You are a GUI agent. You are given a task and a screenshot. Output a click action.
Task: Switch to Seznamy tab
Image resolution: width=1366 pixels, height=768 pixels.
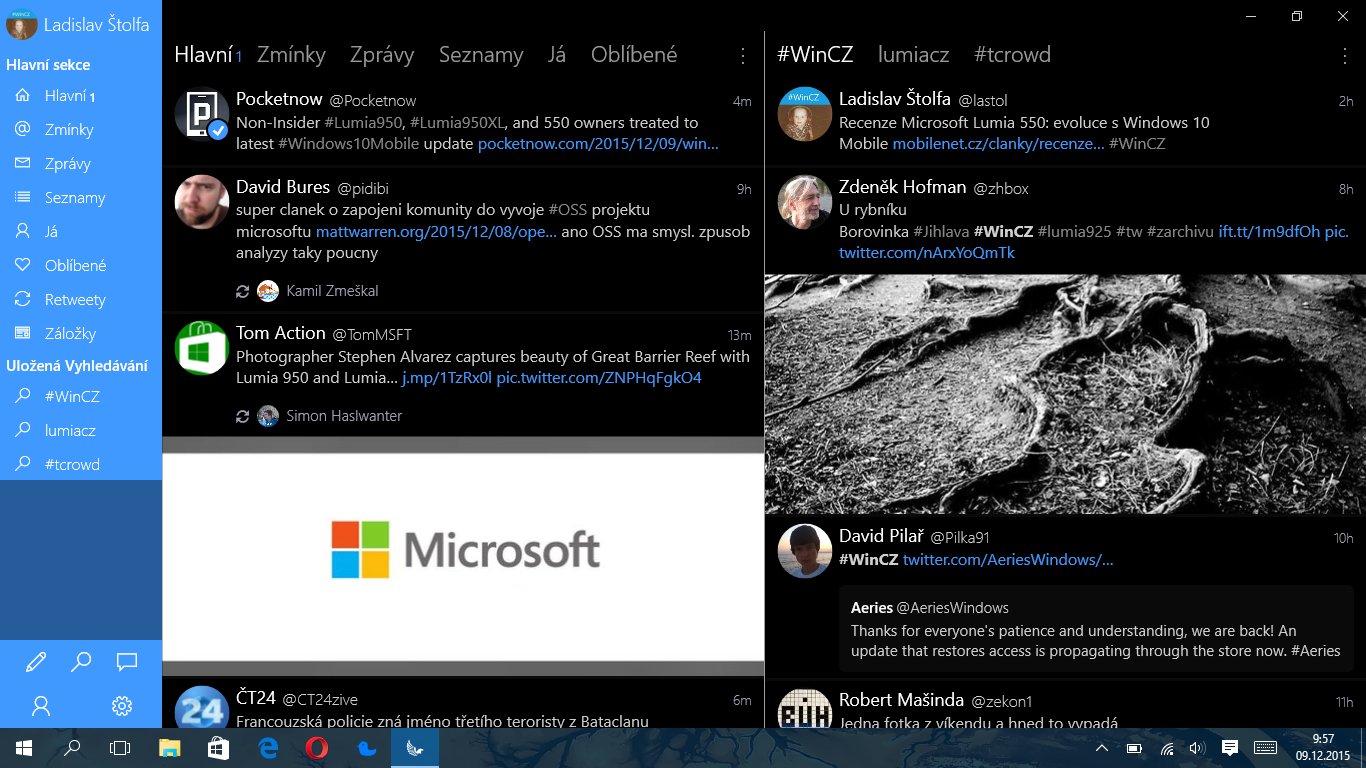click(x=481, y=55)
